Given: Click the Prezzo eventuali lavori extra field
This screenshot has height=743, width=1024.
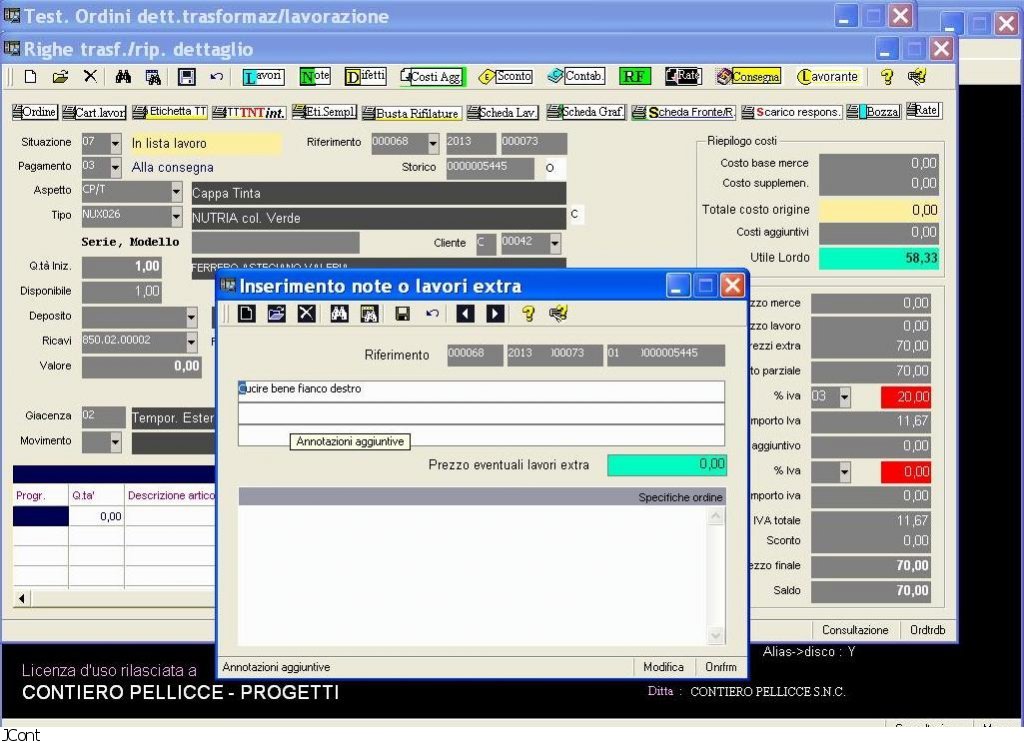Looking at the screenshot, I should 666,465.
